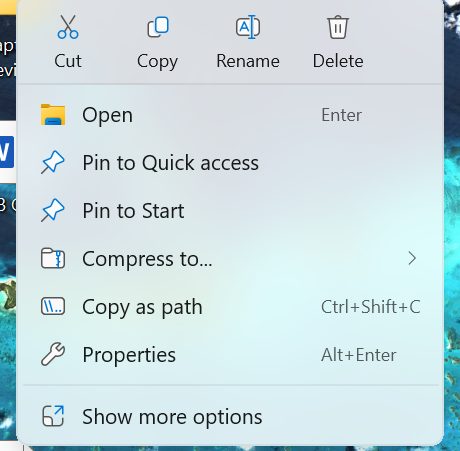Image resolution: width=460 pixels, height=451 pixels.
Task: Click the zipped folder icon beside Compress to
Action: coord(53,258)
